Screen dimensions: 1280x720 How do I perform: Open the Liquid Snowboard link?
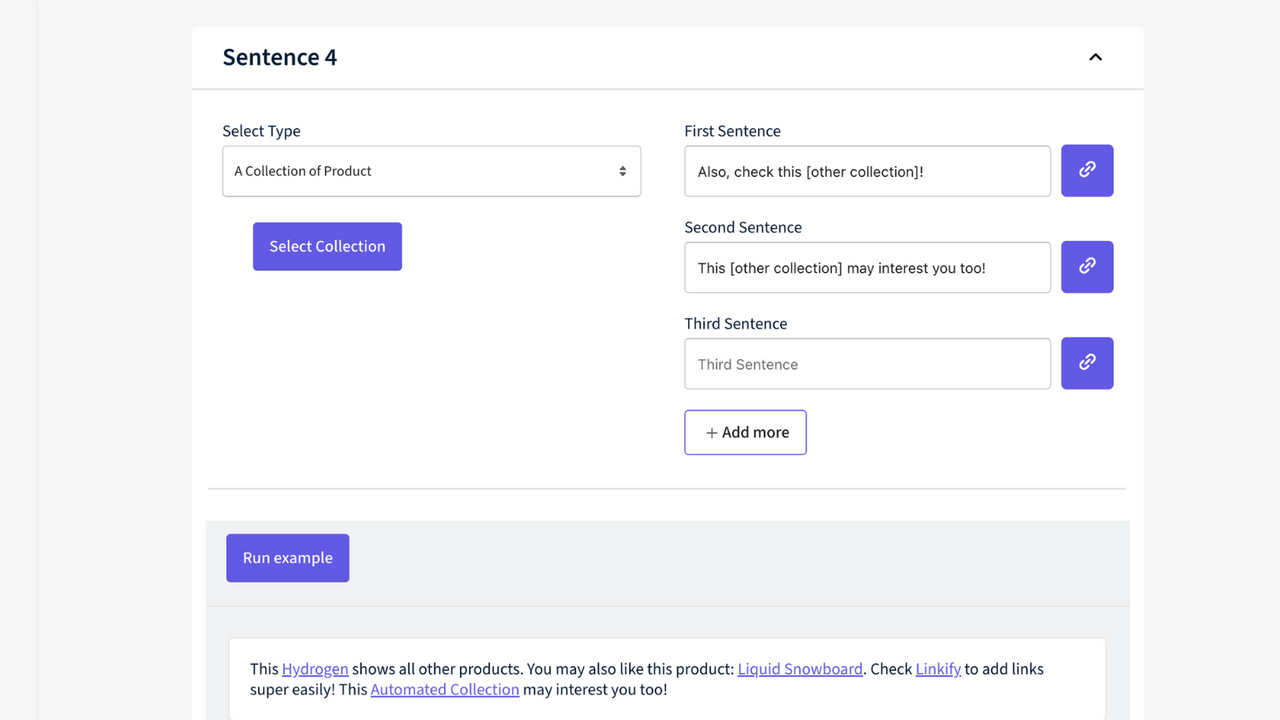coord(800,669)
